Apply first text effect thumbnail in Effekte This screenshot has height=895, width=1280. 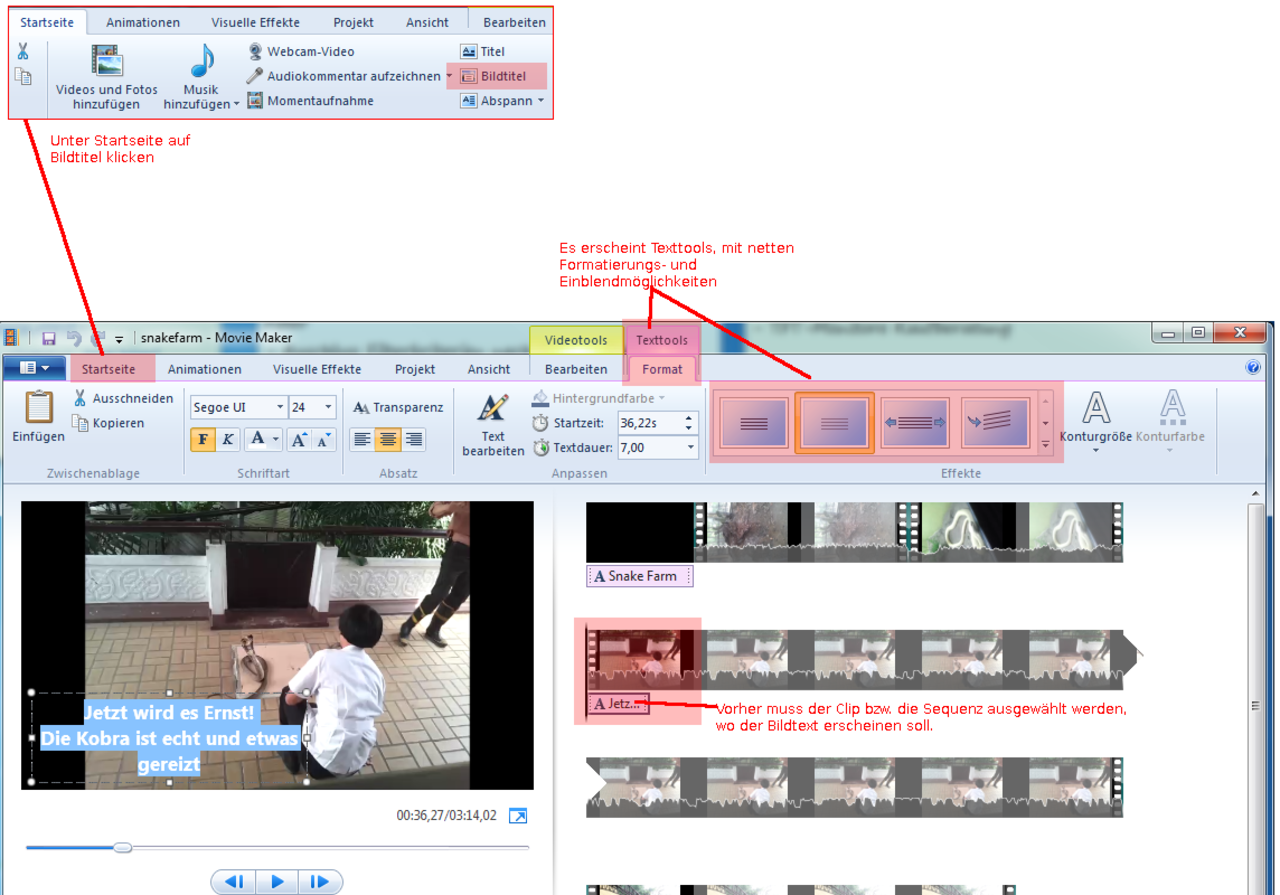(753, 424)
